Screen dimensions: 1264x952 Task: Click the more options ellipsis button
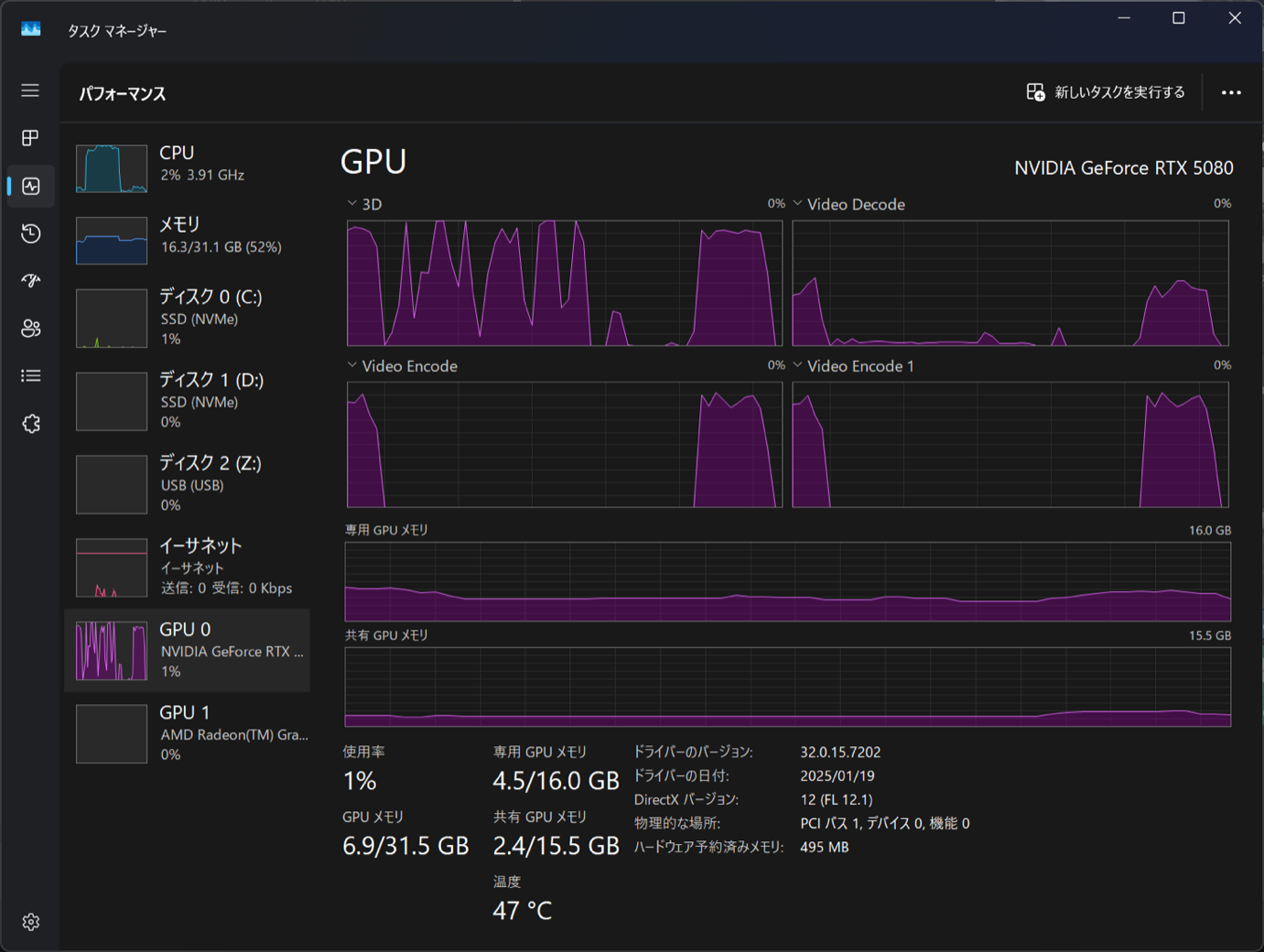pyautogui.click(x=1231, y=92)
